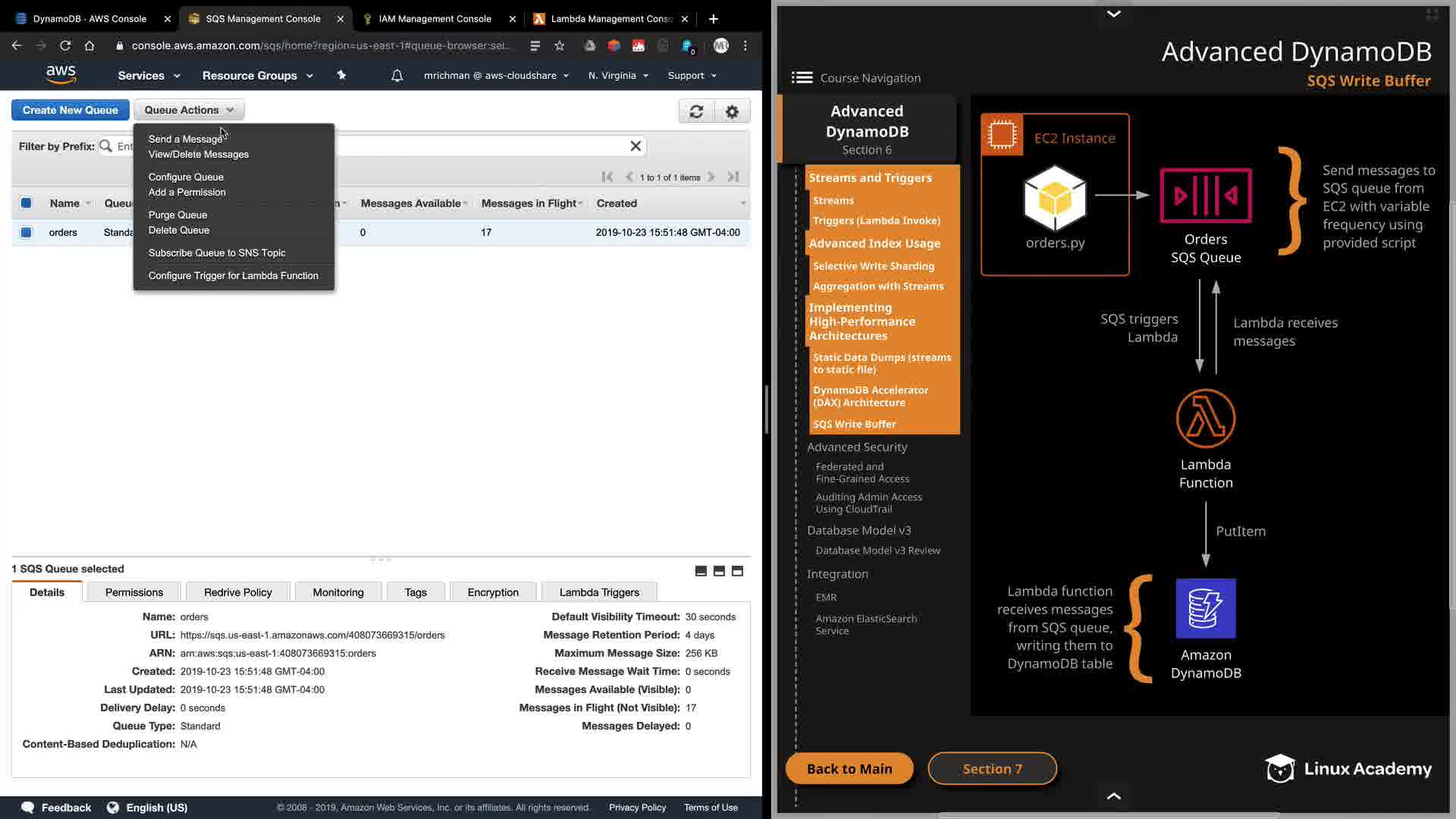This screenshot has height=819, width=1456.
Task: Select Purge Queue from the actions menu
Action: [177, 215]
